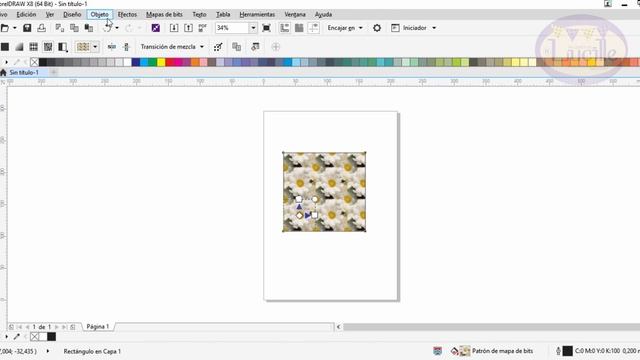Open the Efectos menu
Screen dimensions: 640x360
tap(127, 14)
